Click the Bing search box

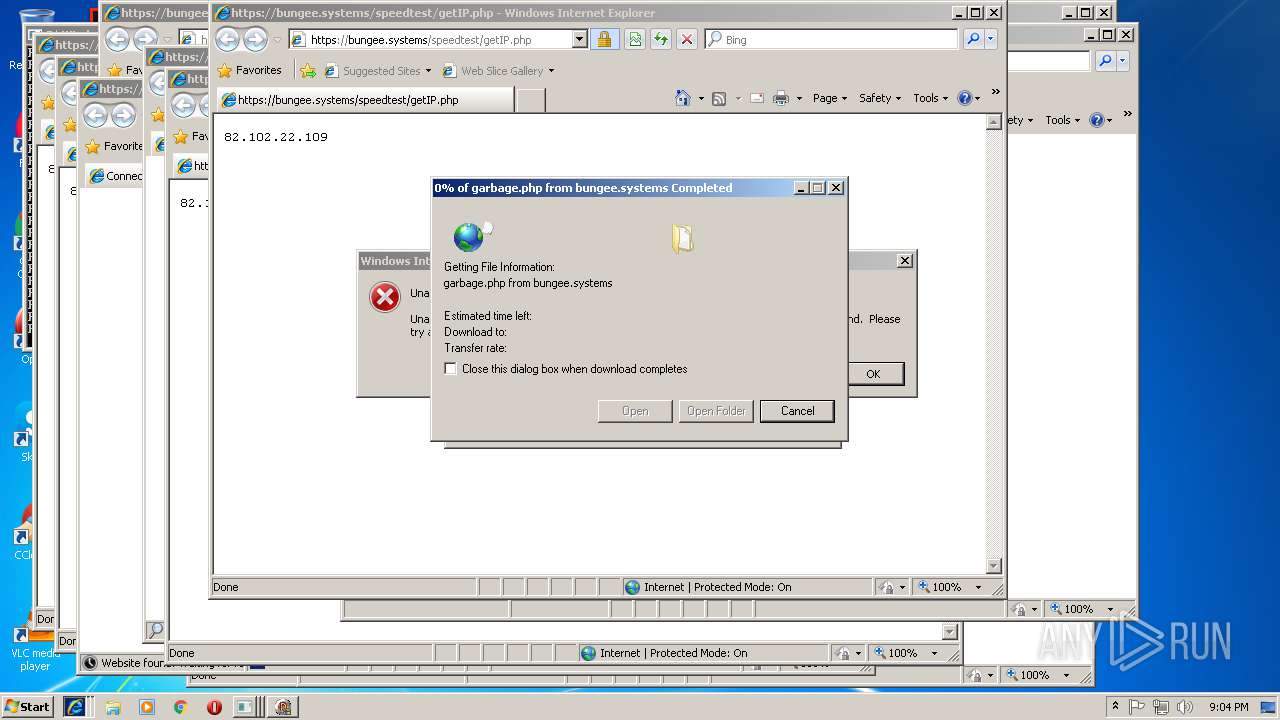point(832,40)
